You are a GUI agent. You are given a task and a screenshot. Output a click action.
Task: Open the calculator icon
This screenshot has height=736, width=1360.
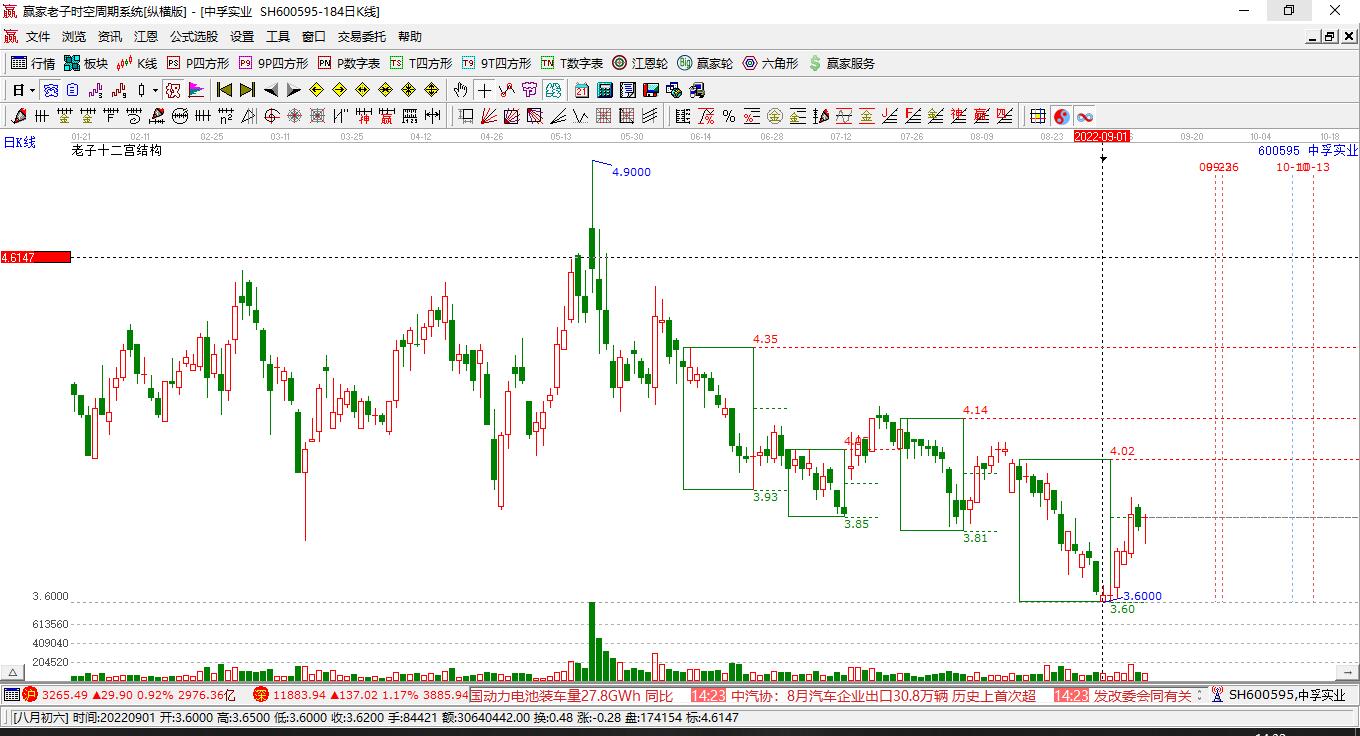tap(604, 90)
